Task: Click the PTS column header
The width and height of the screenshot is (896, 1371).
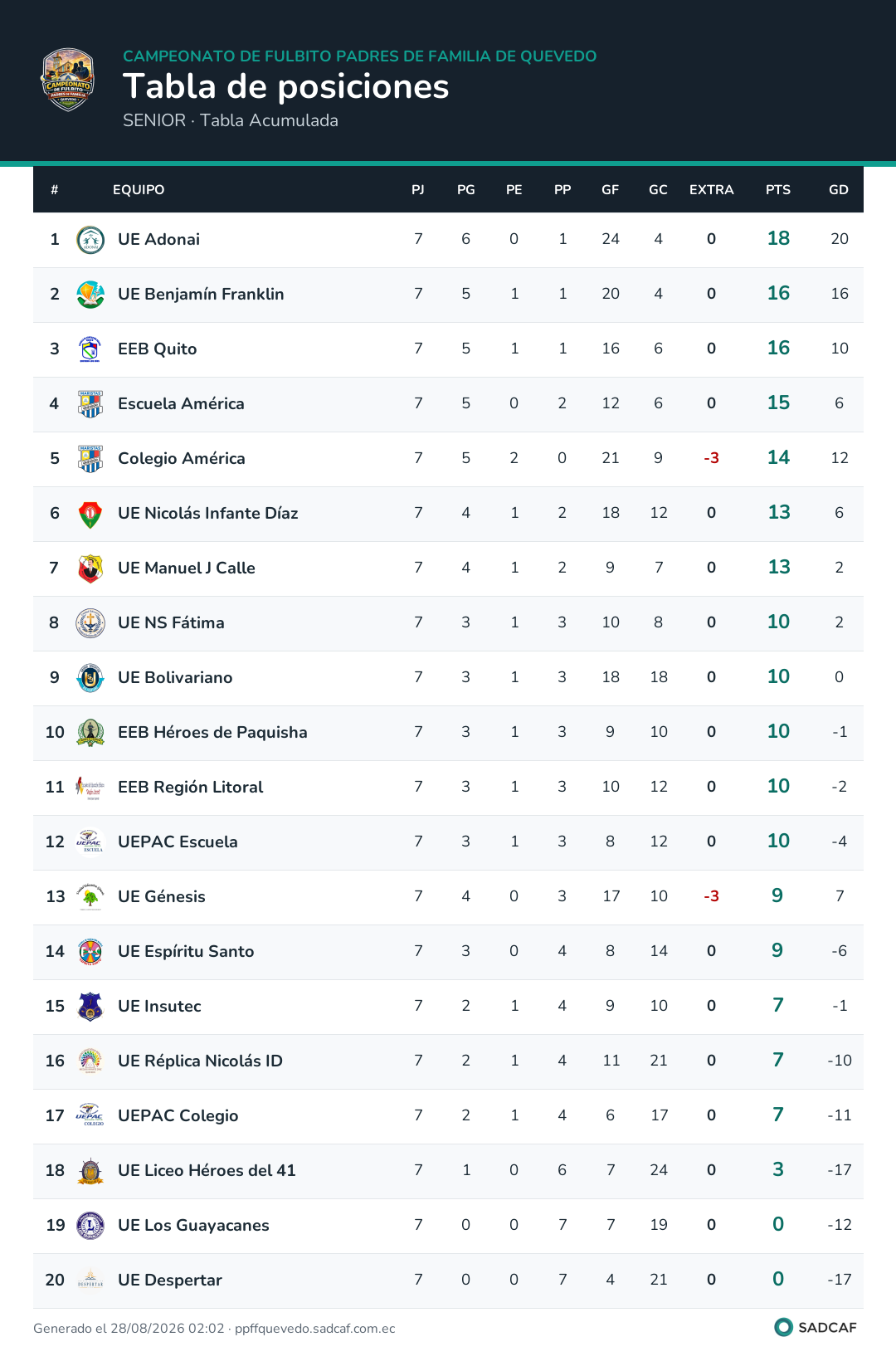Action: click(x=778, y=189)
